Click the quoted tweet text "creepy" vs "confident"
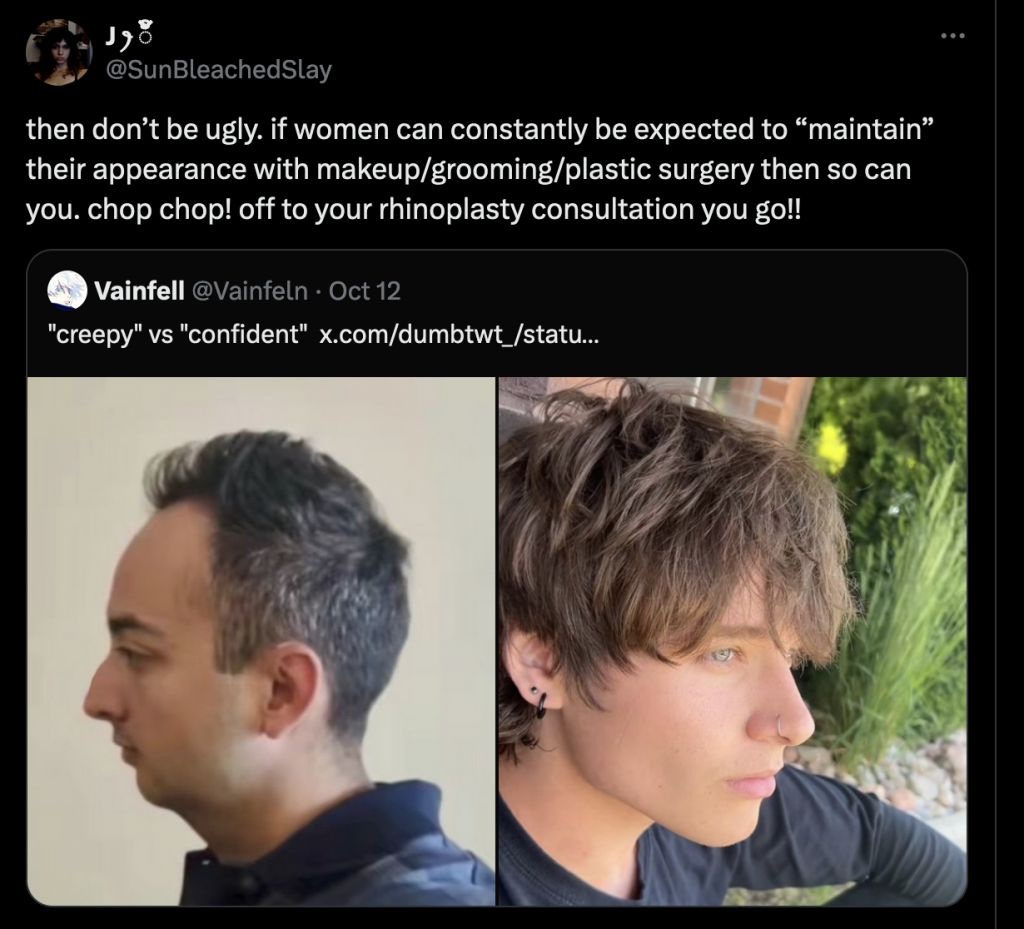 [x=177, y=334]
